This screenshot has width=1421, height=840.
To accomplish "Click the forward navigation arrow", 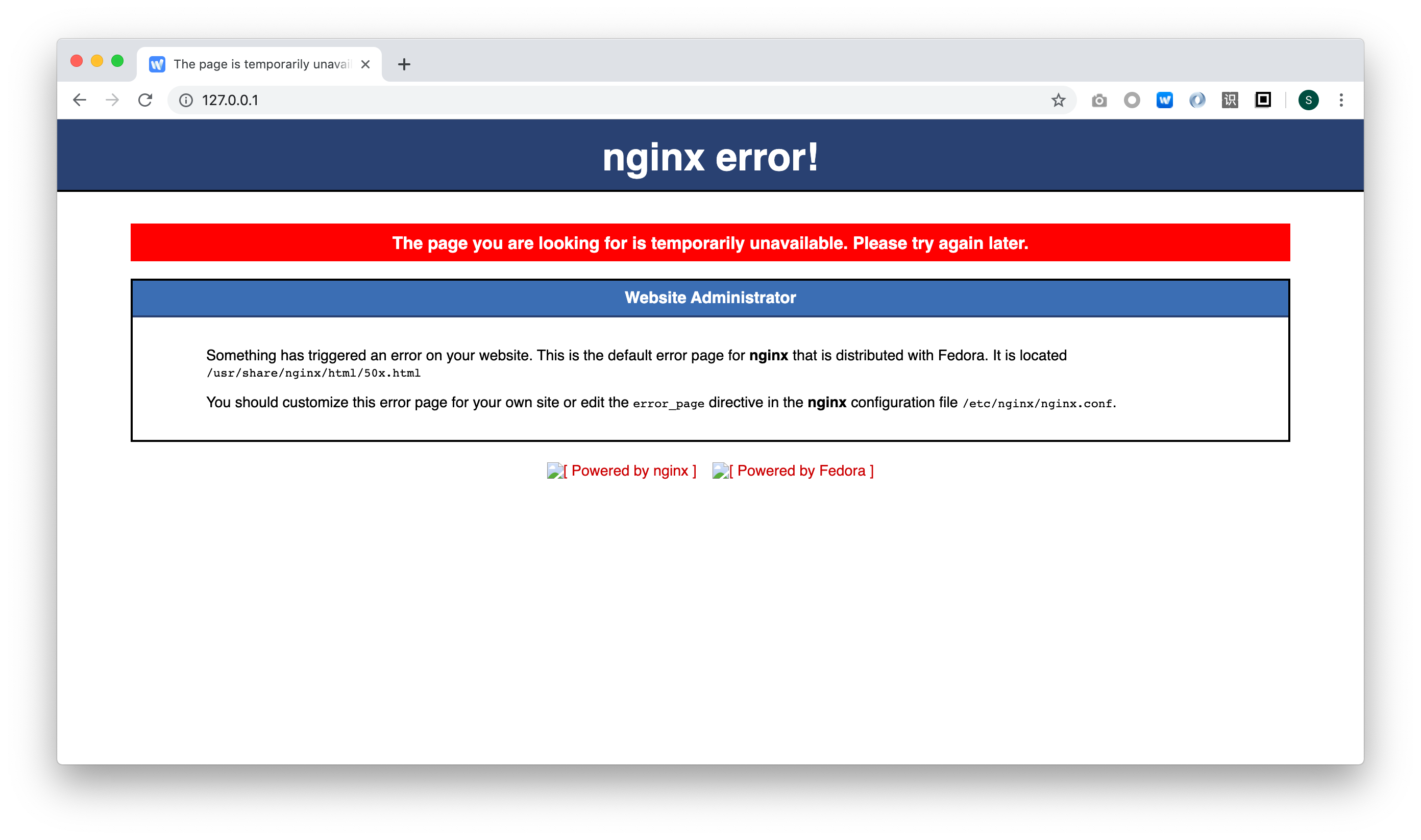I will 112,100.
